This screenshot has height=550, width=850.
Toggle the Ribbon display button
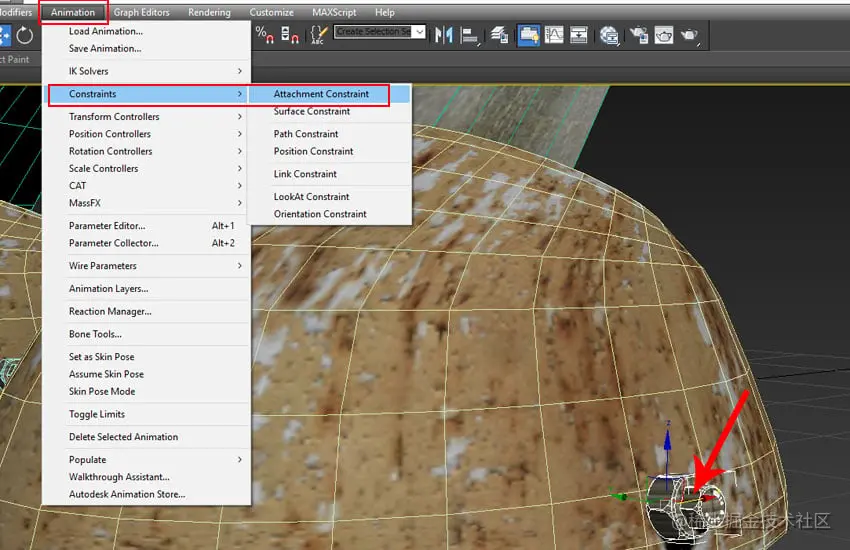click(528, 35)
